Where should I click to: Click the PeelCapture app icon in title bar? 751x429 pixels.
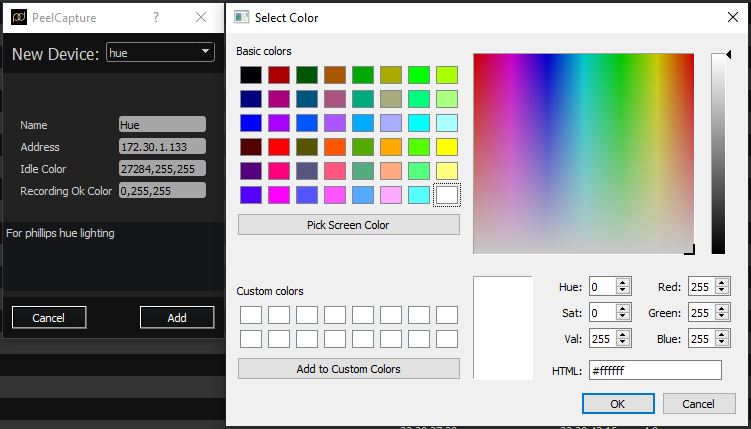(19, 17)
